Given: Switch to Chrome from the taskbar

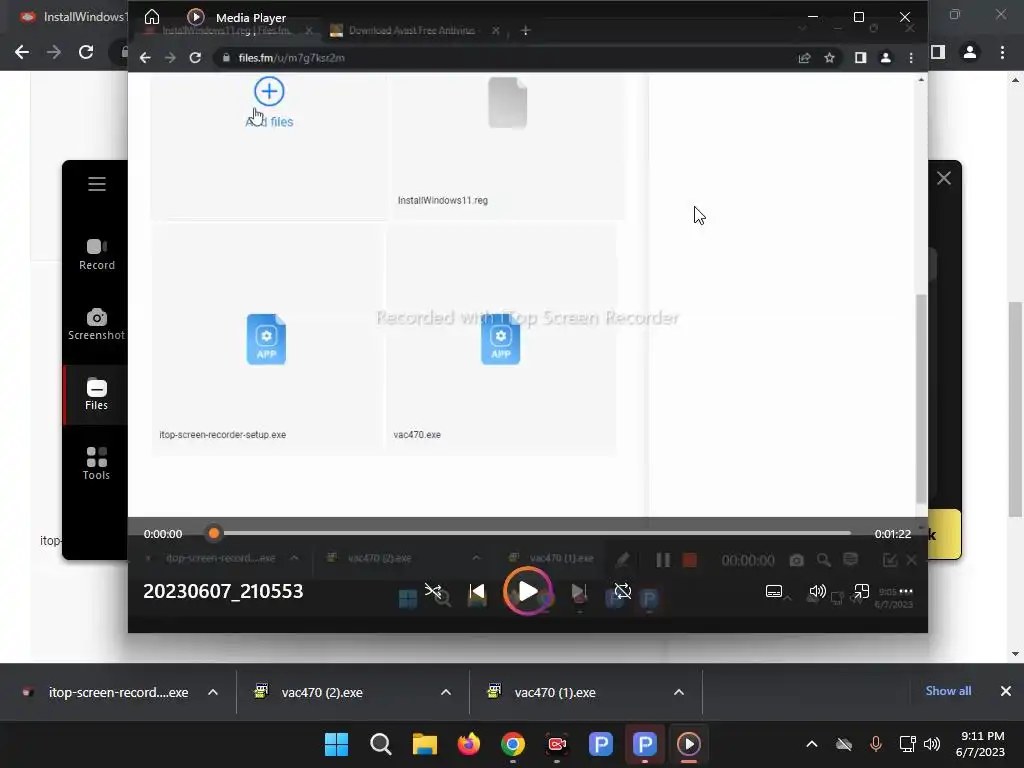Looking at the screenshot, I should point(513,744).
